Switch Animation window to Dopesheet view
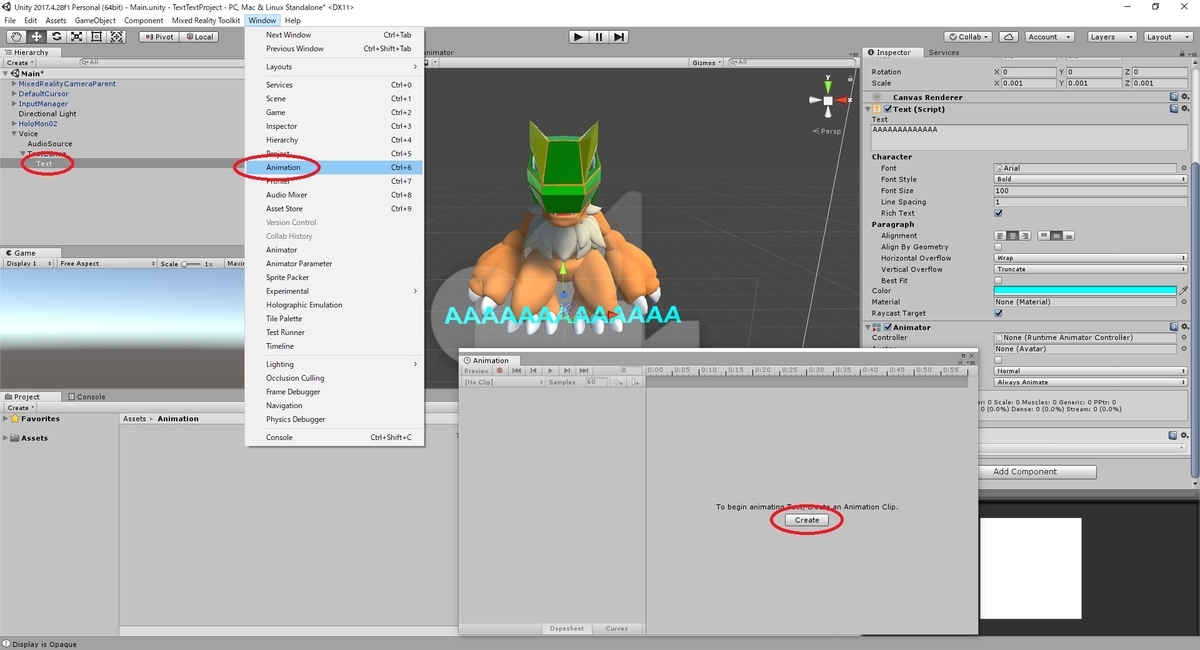 (x=568, y=629)
